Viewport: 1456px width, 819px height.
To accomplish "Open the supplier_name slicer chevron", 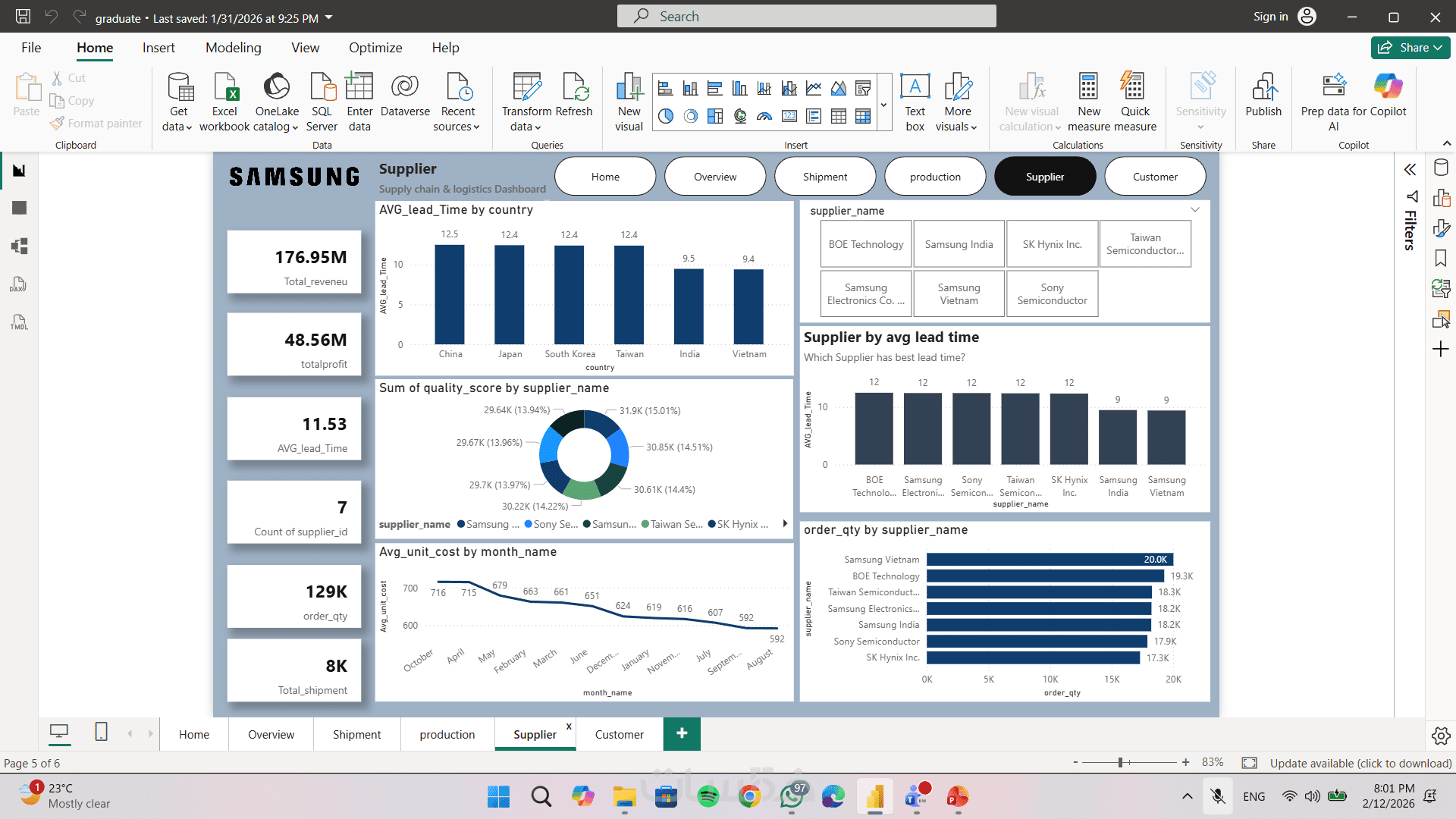I will 1195,210.
